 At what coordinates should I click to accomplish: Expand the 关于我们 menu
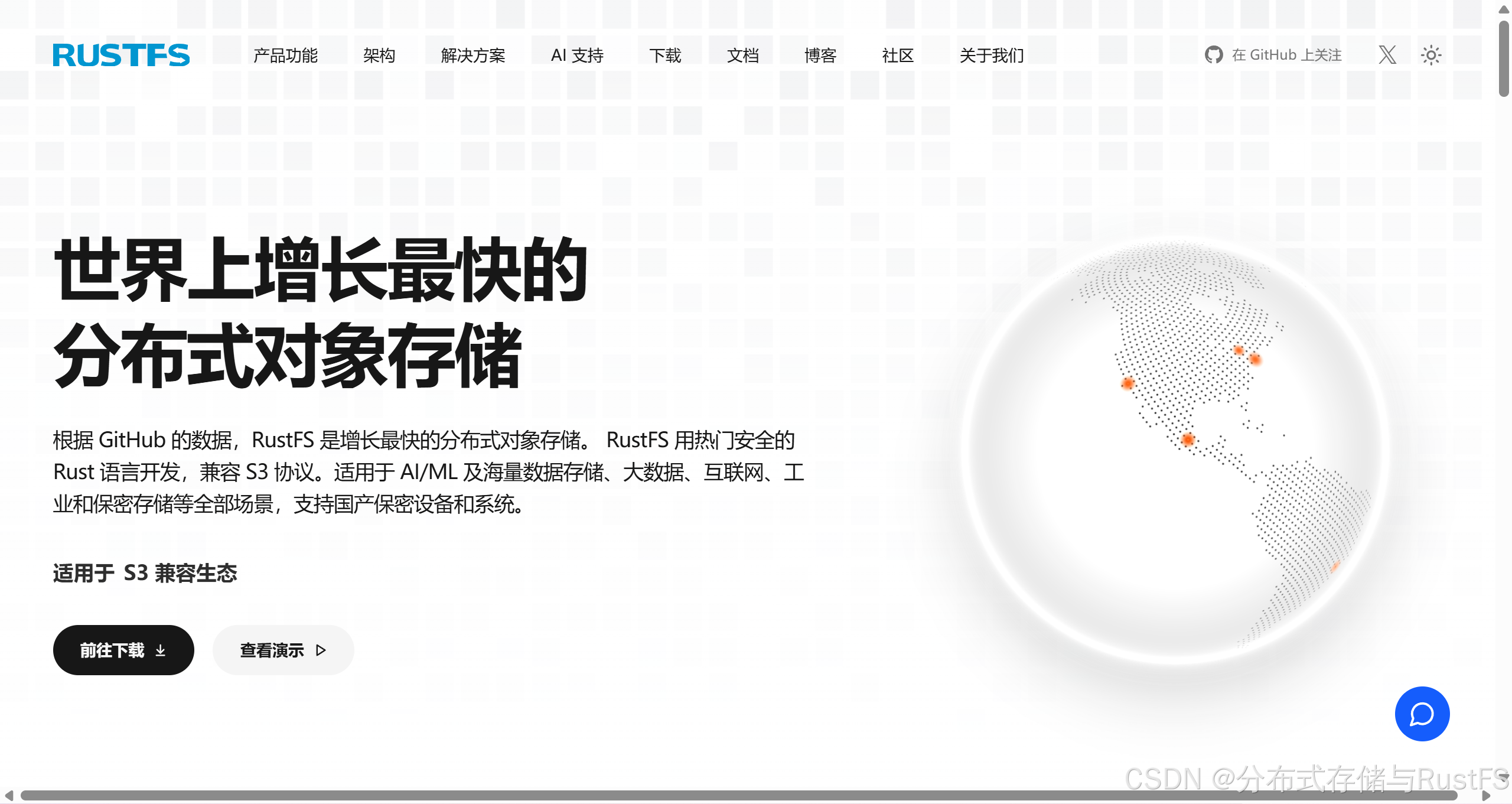(x=991, y=56)
